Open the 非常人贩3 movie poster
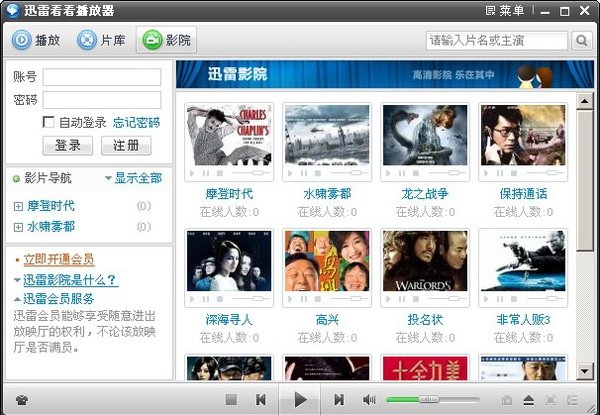Viewport: 600px width, 415px height. pos(523,261)
